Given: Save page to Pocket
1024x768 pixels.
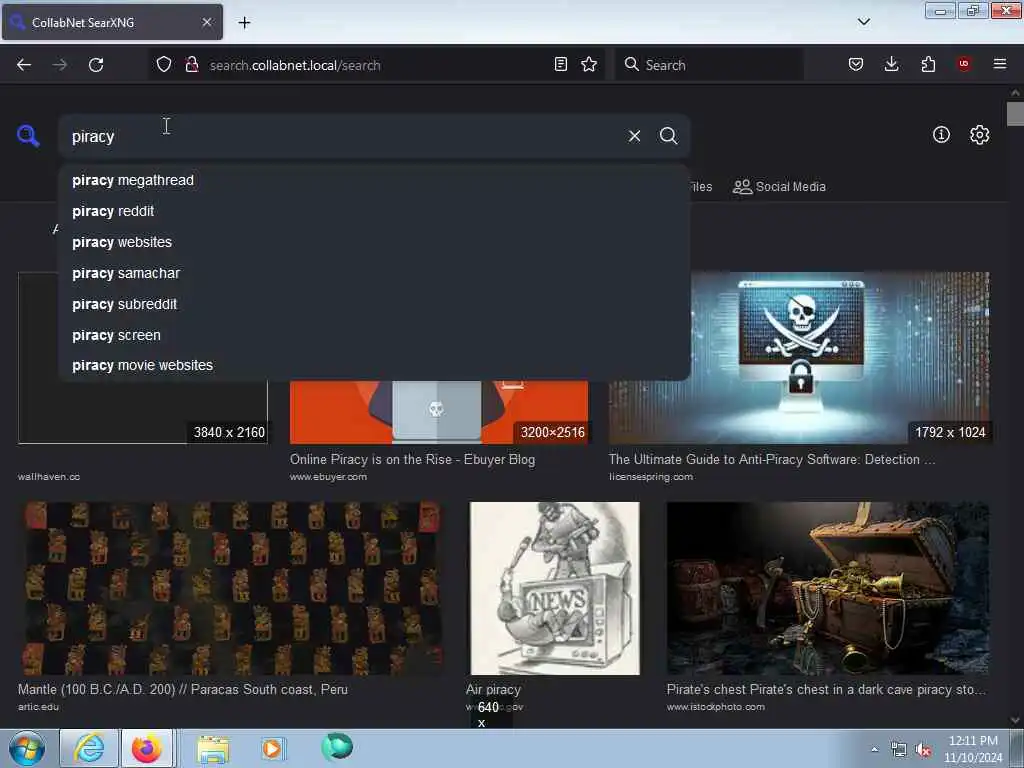Looking at the screenshot, I should tap(856, 65).
